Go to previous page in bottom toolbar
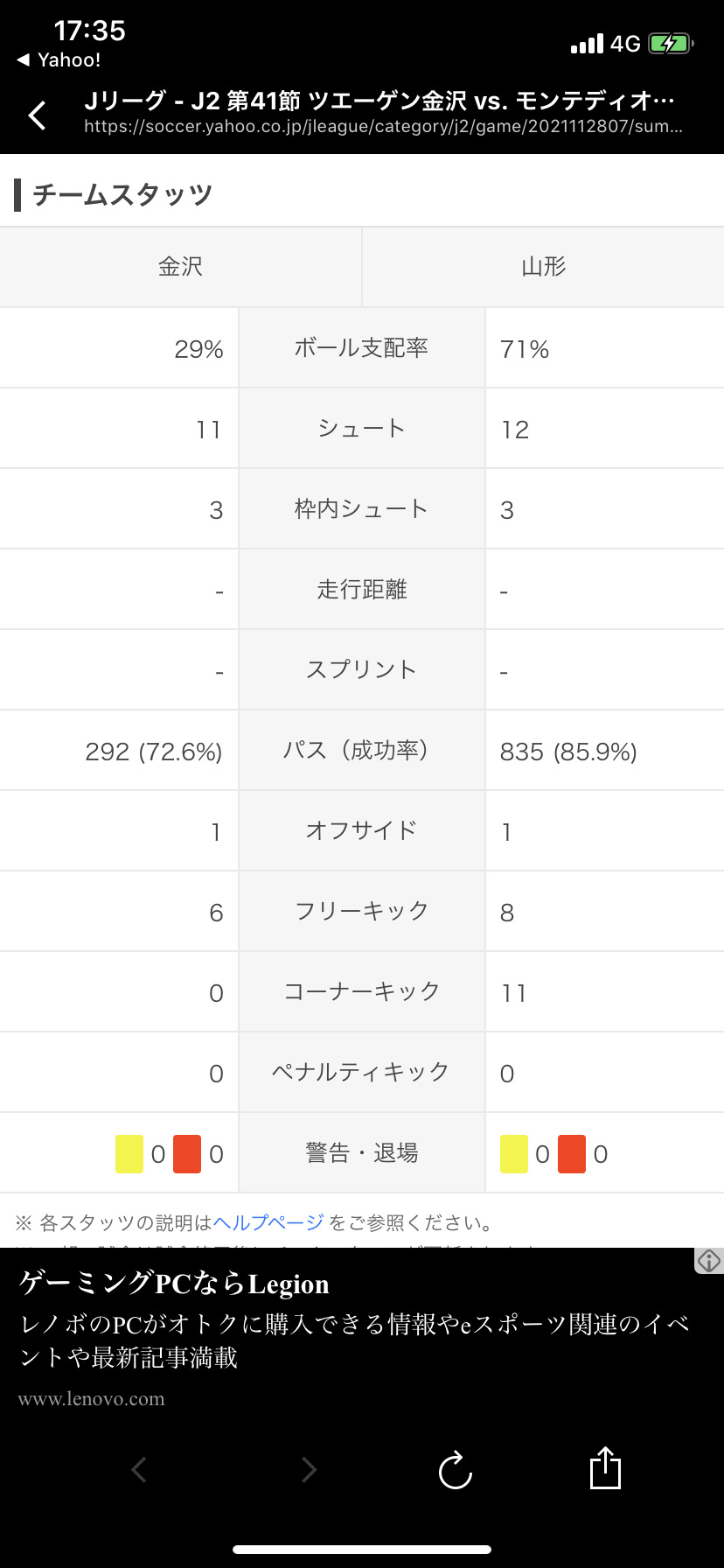Viewport: 724px width, 1568px height. [138, 1469]
